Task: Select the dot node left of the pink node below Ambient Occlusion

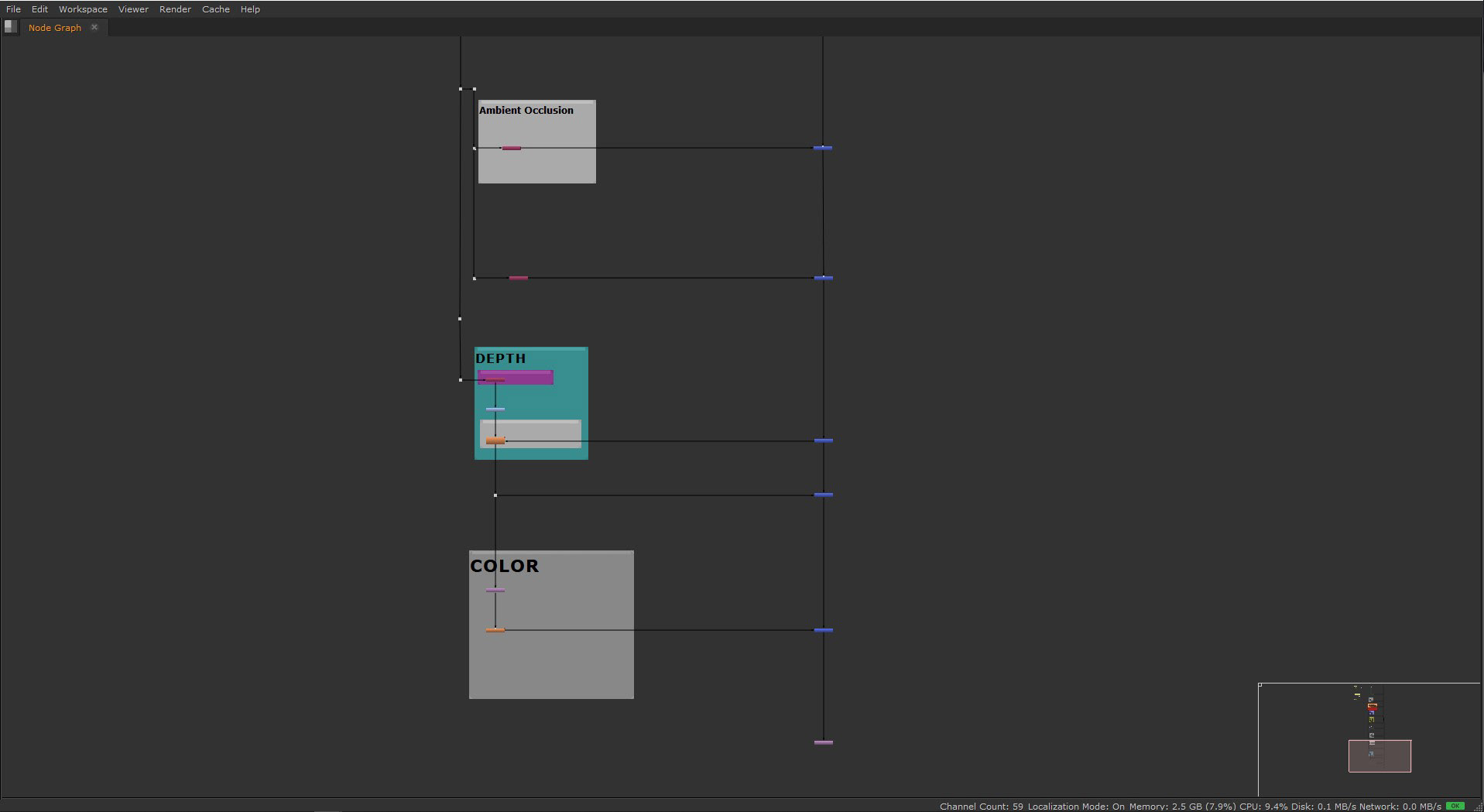Action: tap(475, 278)
